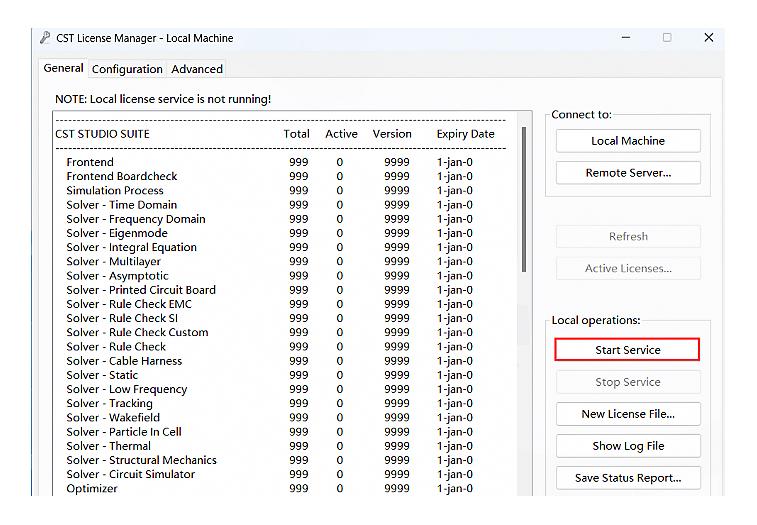Open the Active Licenses list
This screenshot has height=525, width=757.
tap(628, 268)
